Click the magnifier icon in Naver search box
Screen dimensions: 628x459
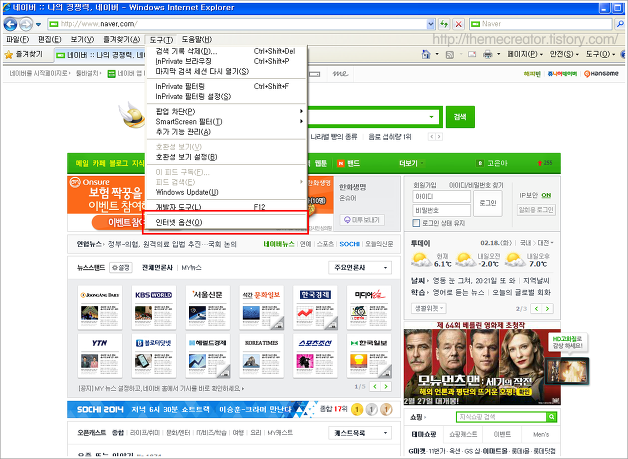[x=619, y=24]
